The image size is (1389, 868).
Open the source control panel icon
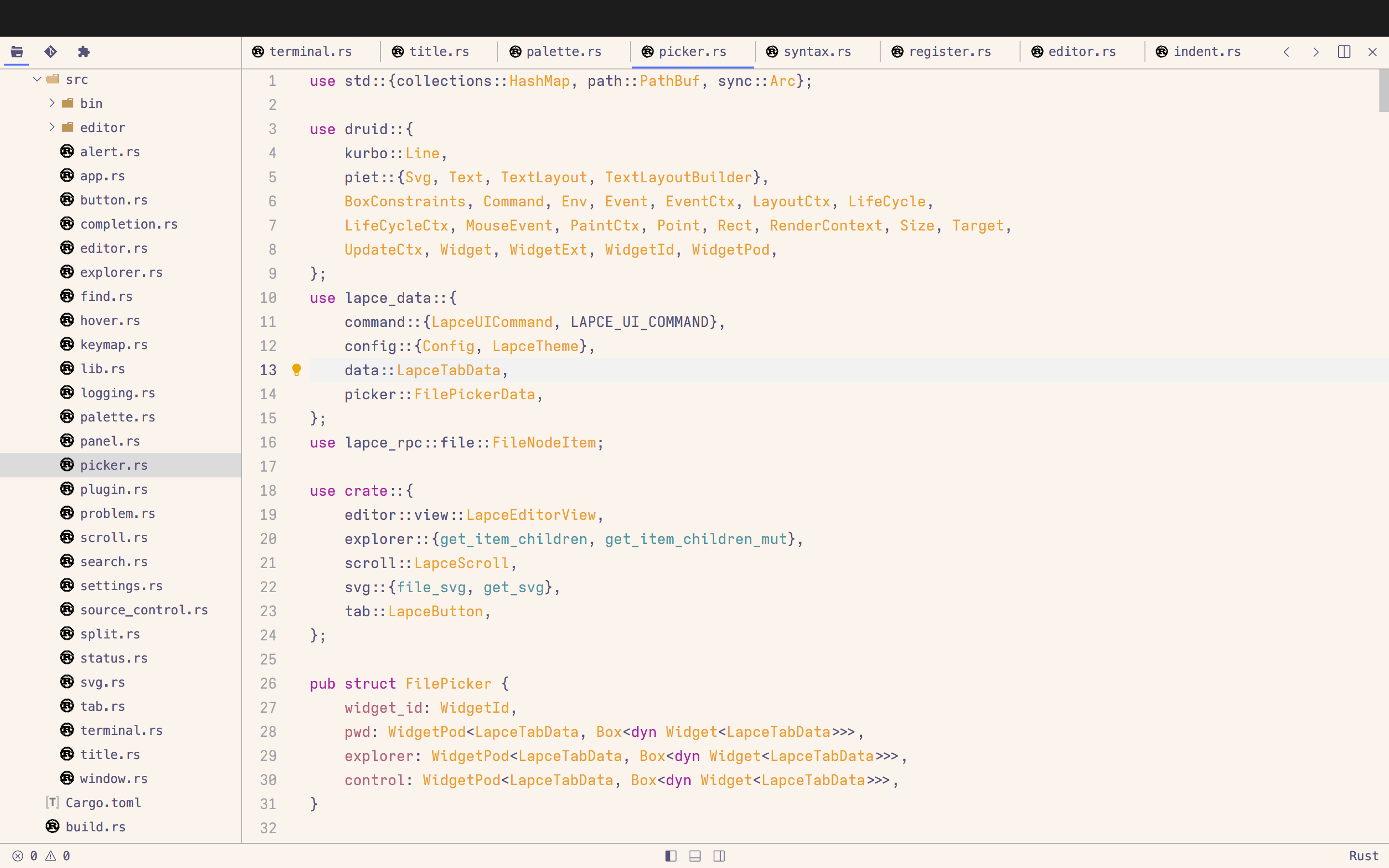tap(51, 52)
